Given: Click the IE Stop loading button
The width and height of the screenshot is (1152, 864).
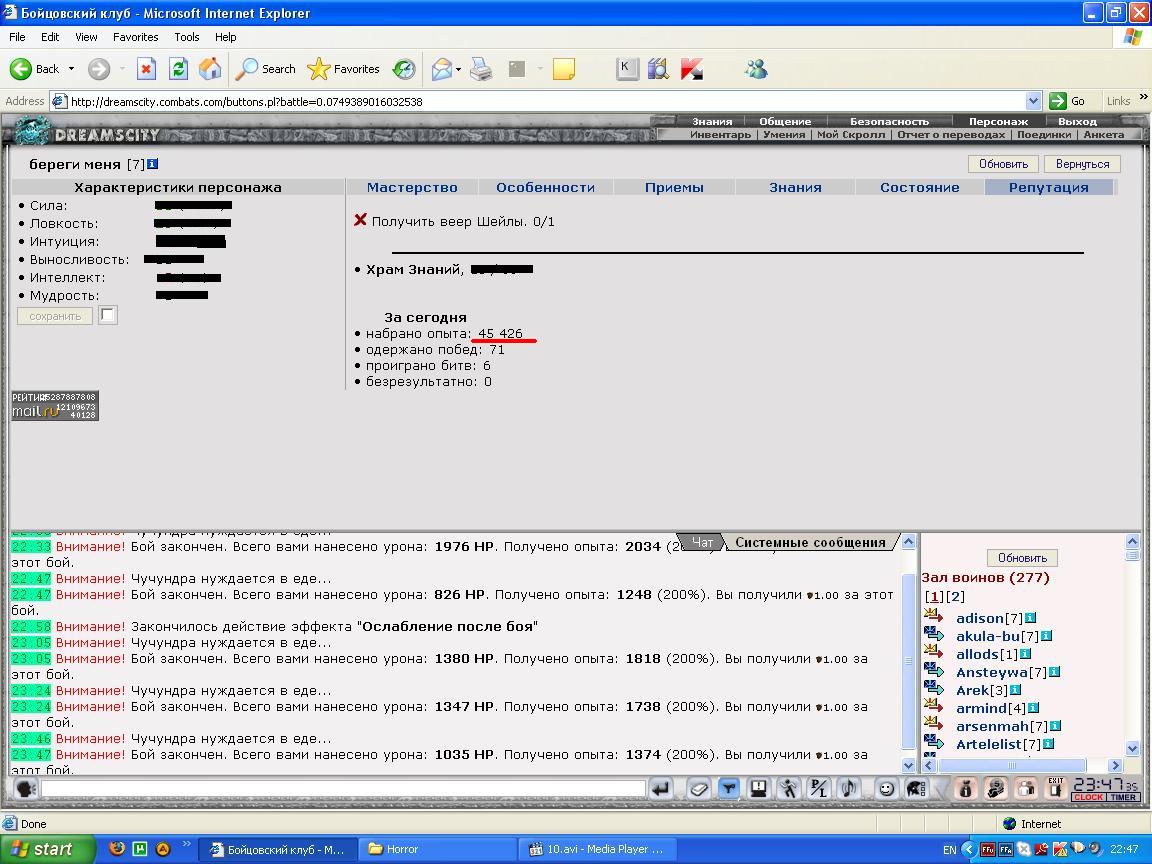Looking at the screenshot, I should [x=146, y=69].
